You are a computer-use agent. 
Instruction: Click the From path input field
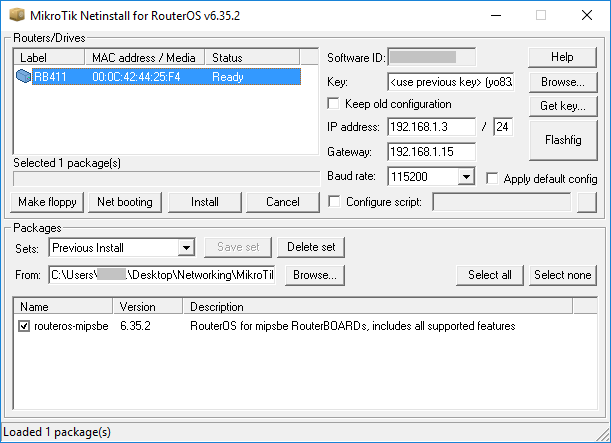162,275
